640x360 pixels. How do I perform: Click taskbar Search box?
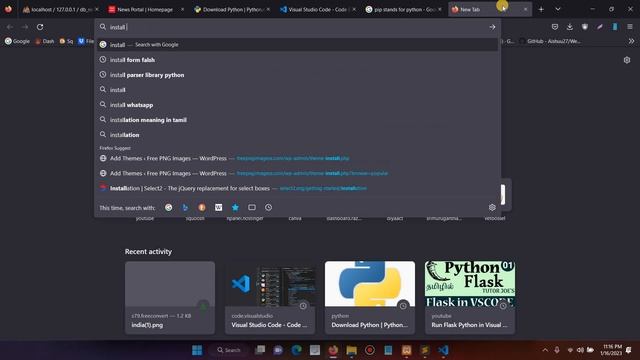pyautogui.click(x=229, y=350)
